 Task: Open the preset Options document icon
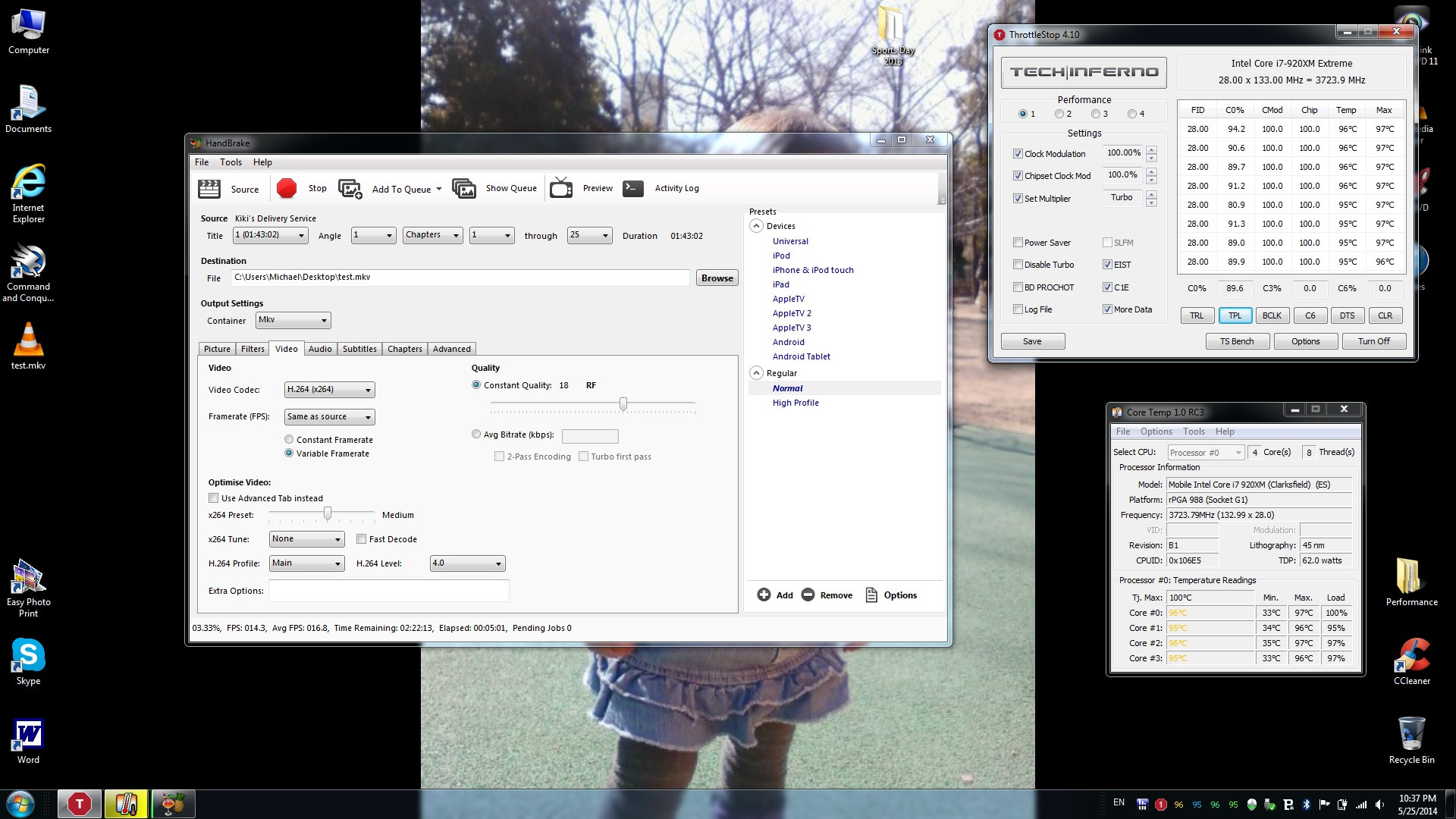pos(871,595)
